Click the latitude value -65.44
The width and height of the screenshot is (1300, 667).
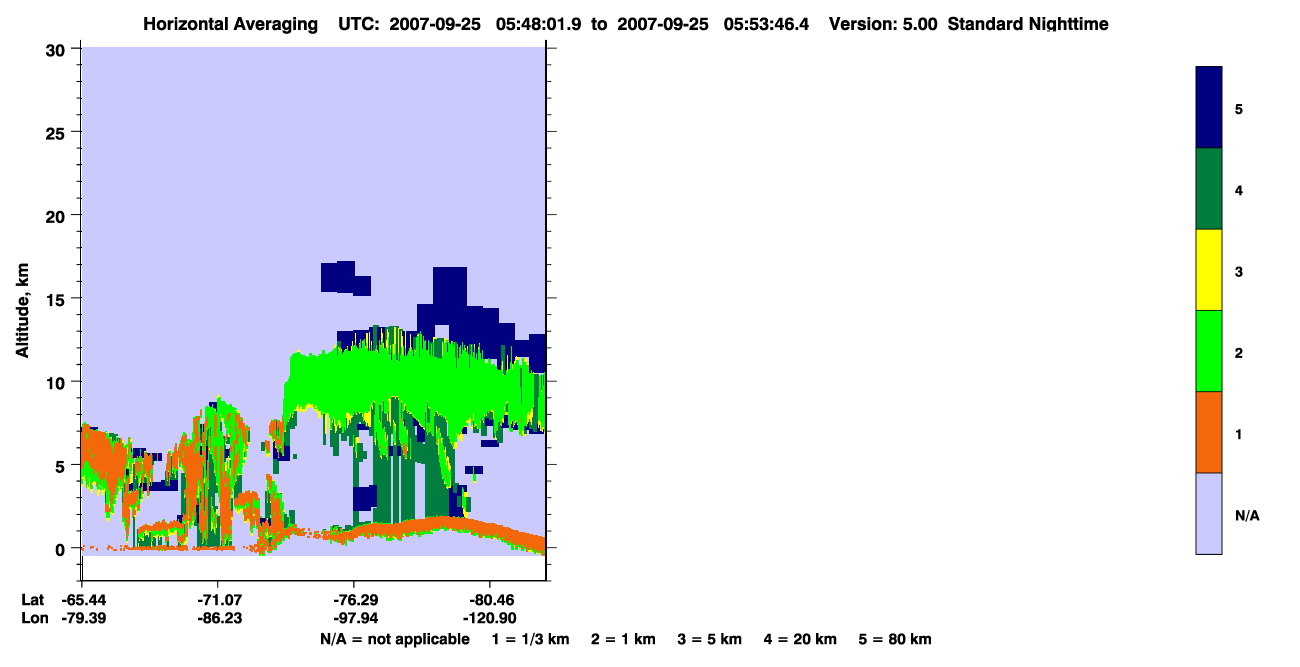[82, 600]
